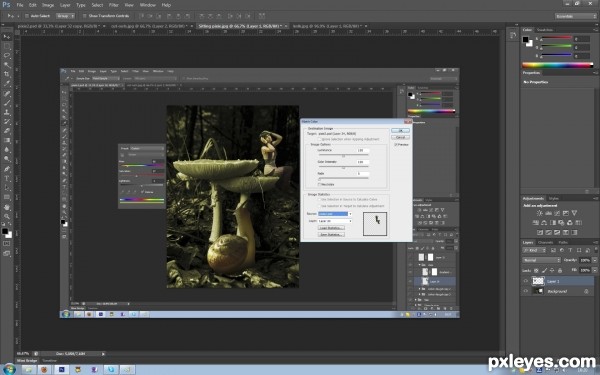Toggle Quick Mask mode in the toolbox
The width and height of the screenshot is (600, 375).
[x=7, y=243]
